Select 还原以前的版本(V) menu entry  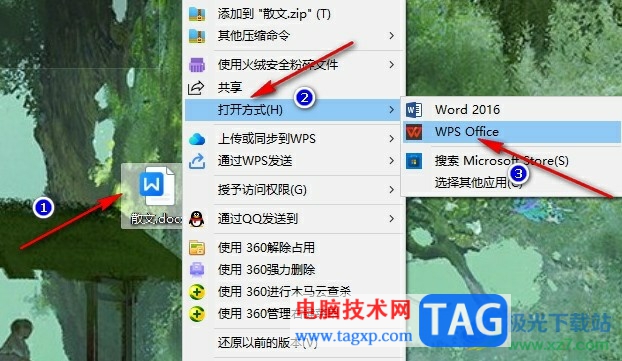[x=294, y=343]
